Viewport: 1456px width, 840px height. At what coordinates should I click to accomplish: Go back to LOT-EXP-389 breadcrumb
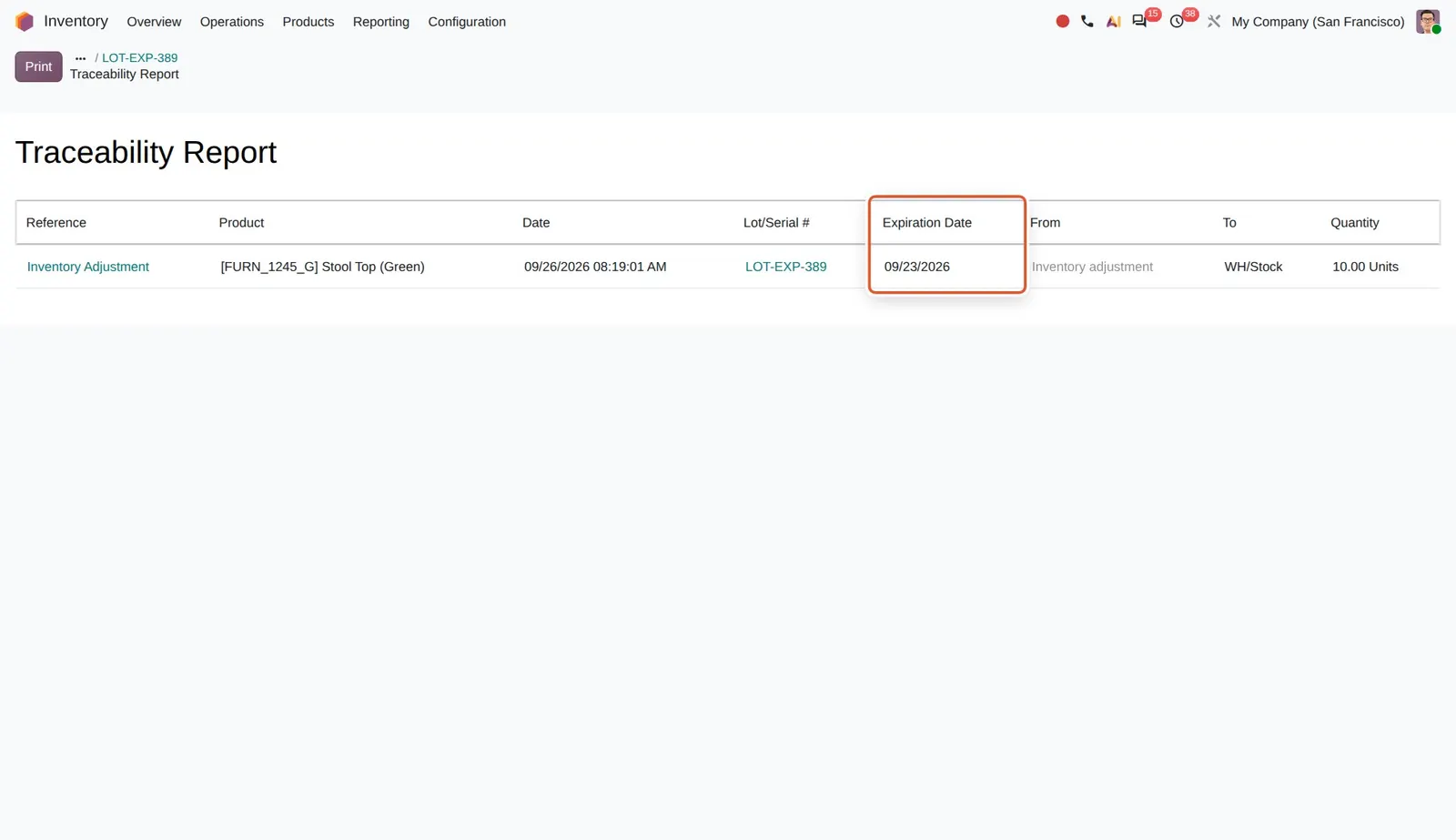coord(139,57)
